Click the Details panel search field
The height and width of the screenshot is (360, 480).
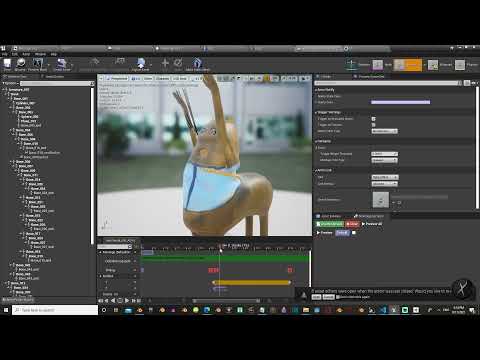point(388,83)
